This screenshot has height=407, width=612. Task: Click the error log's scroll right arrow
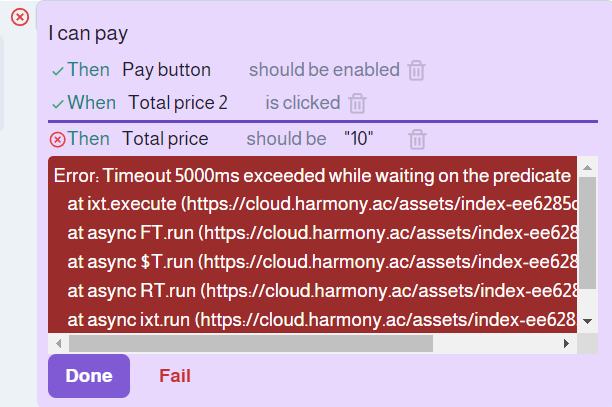click(566, 344)
